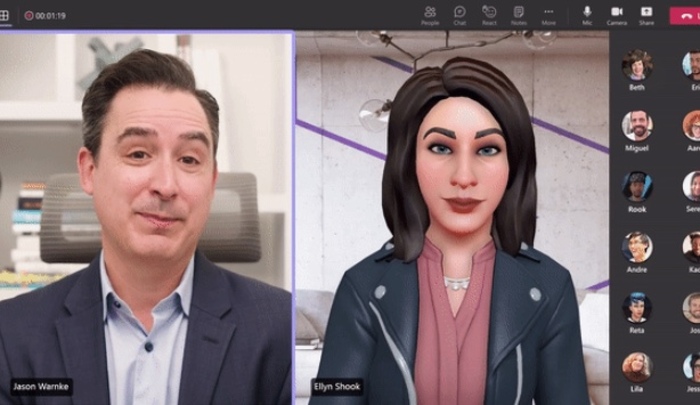Open the meeting Notes
Viewport: 700px width, 405px height.
(x=519, y=16)
